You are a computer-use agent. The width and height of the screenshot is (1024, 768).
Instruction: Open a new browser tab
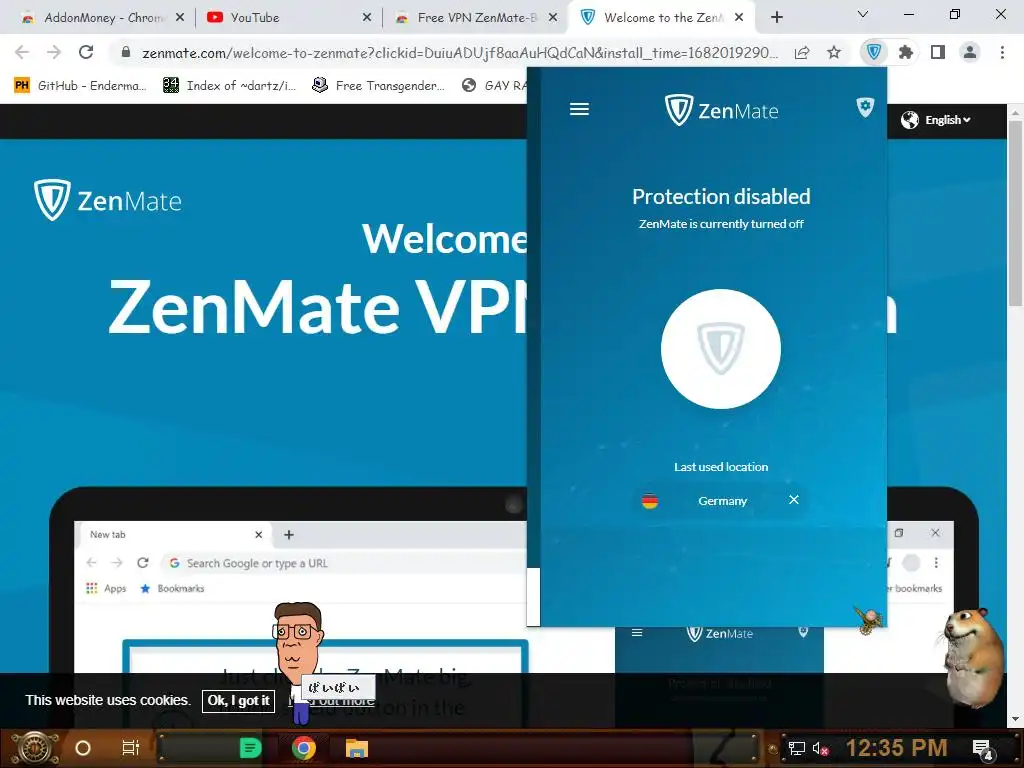776,18
